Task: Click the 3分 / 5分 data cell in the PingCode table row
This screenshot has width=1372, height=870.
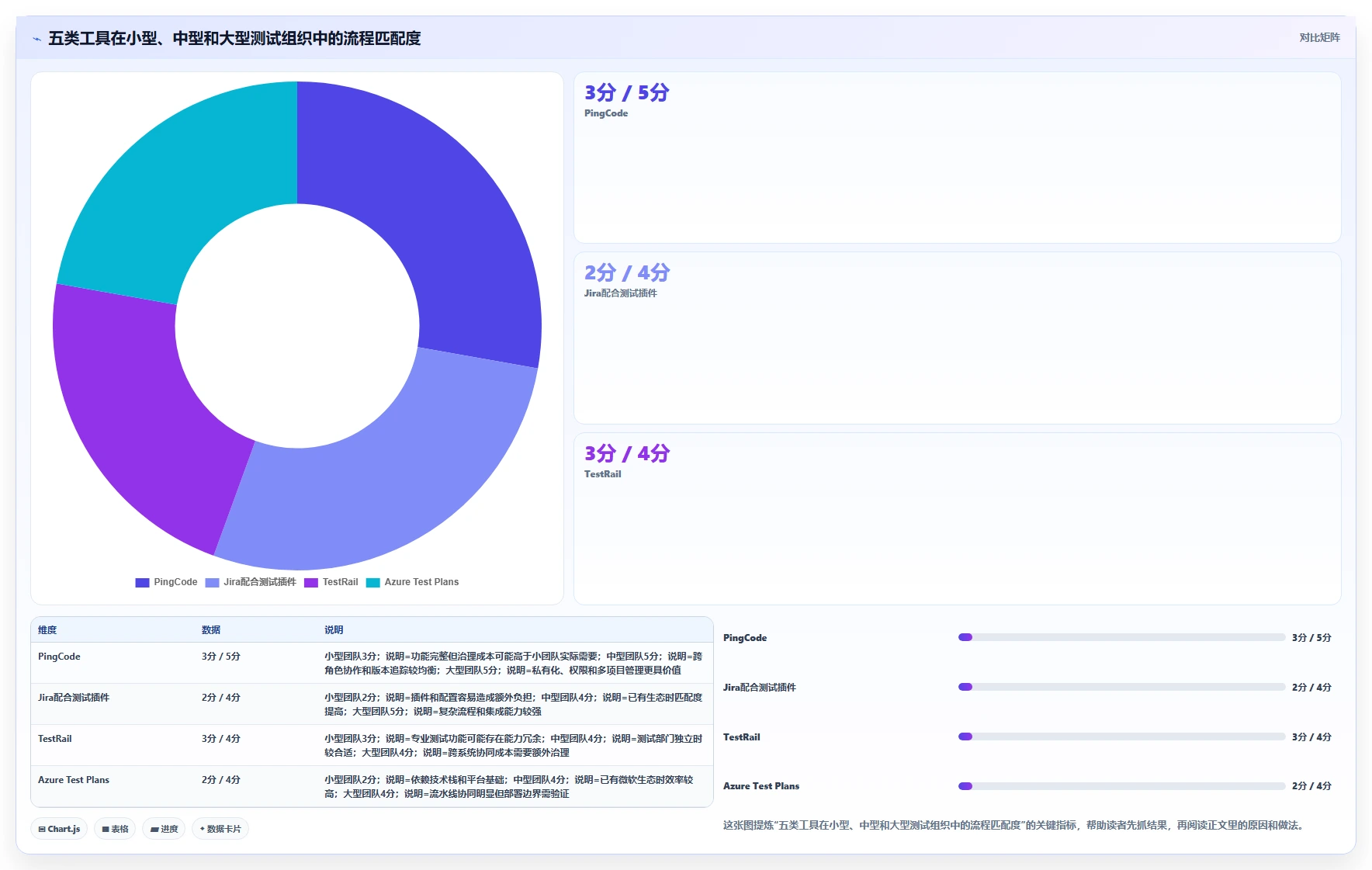Action: click(221, 657)
